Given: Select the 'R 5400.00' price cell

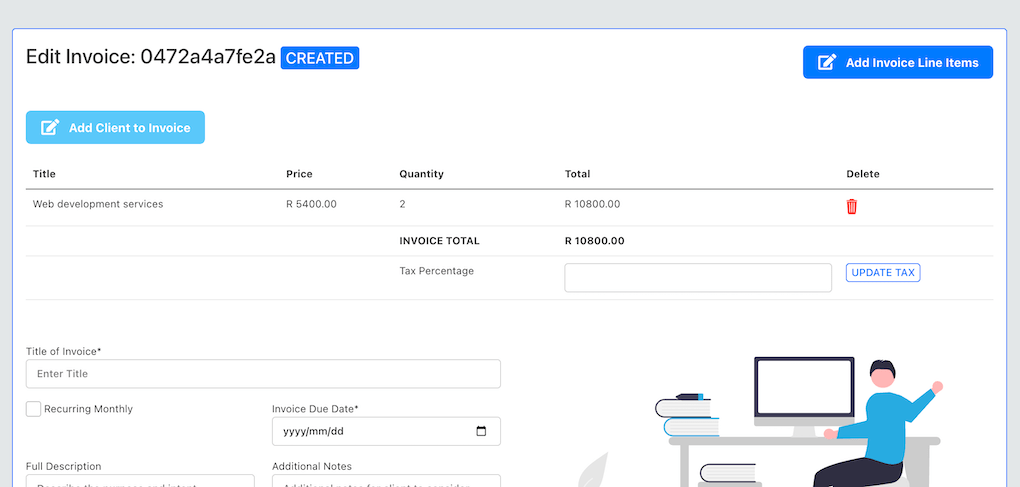Looking at the screenshot, I should (312, 204).
